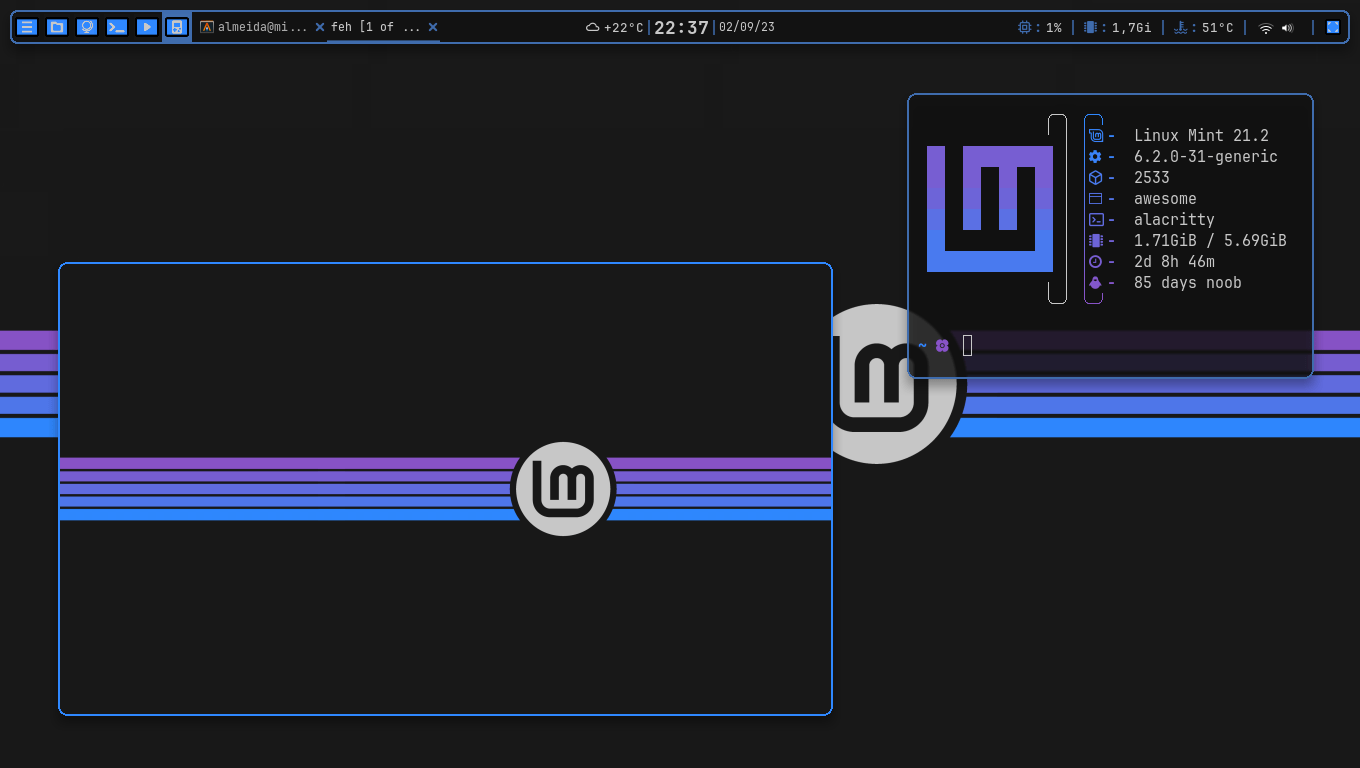Click the gear kernel icon in terminal
The image size is (1360, 768).
[1095, 157]
